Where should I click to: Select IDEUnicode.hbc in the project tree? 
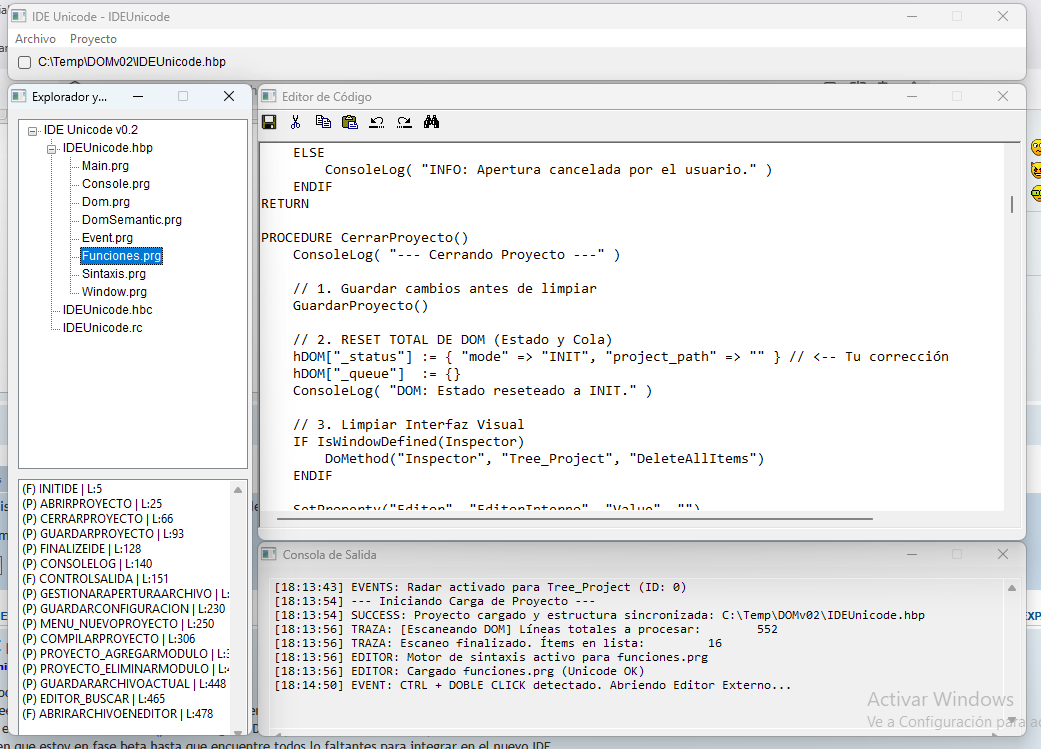click(108, 309)
